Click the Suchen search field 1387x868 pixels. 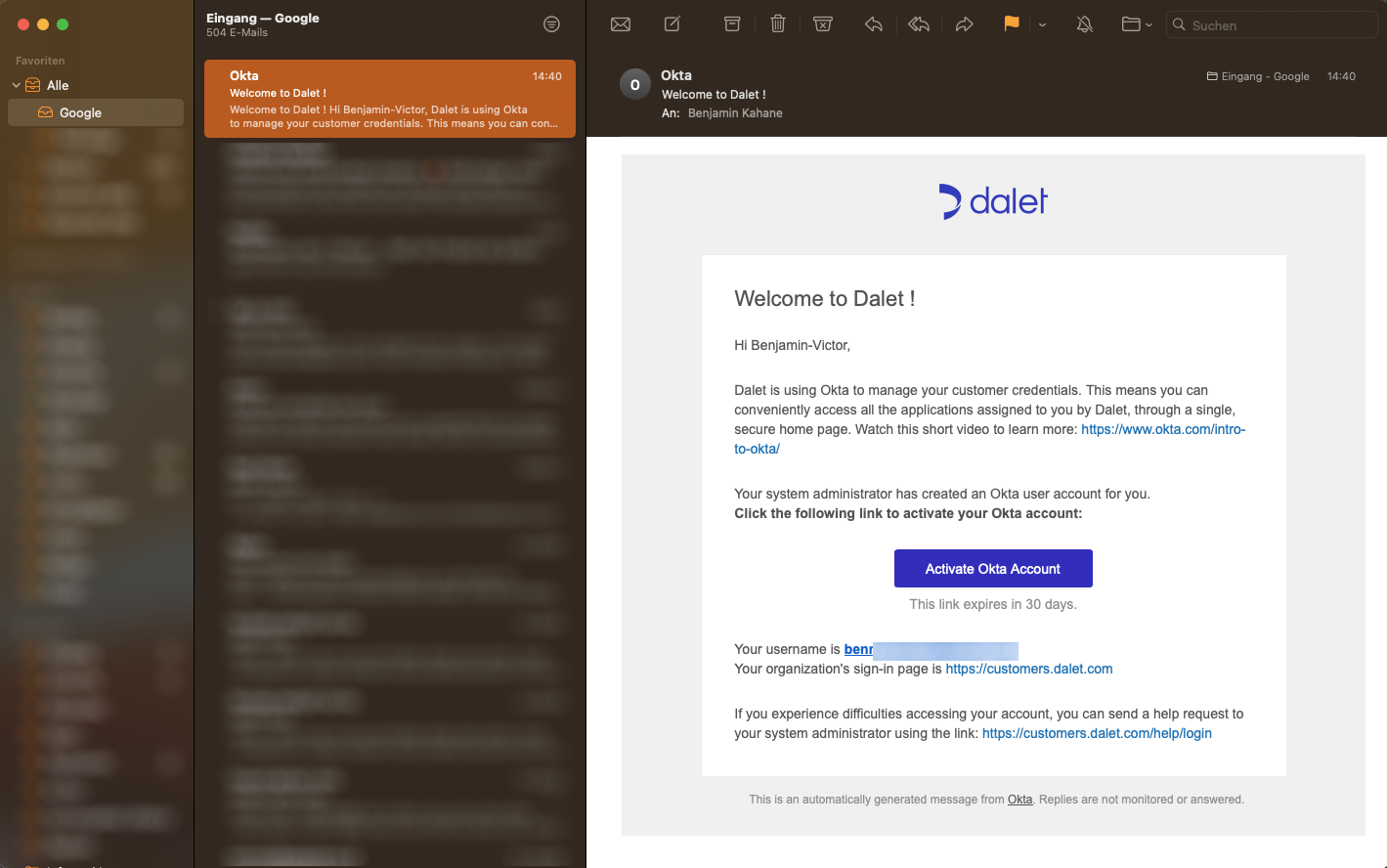click(1272, 25)
